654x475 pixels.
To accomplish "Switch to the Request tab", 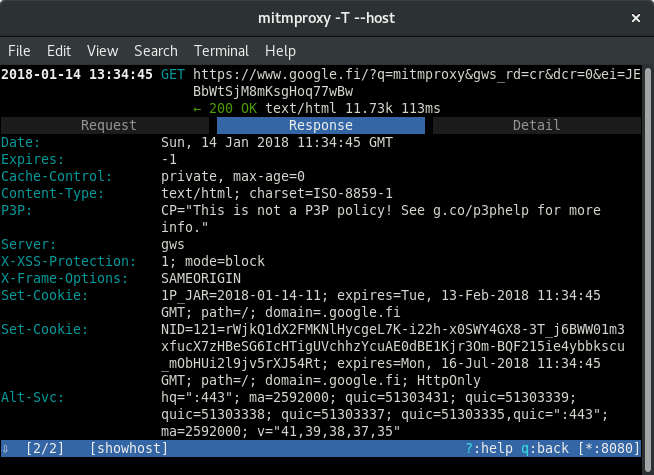I will click(108, 125).
